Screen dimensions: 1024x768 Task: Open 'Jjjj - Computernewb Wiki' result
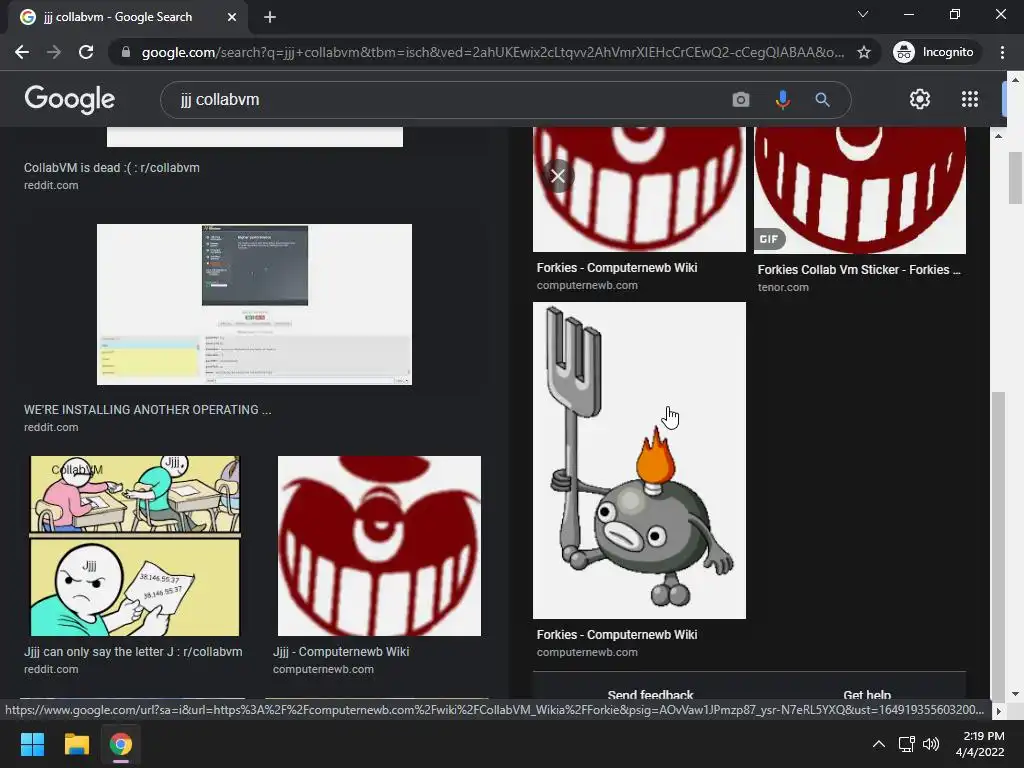tap(341, 652)
